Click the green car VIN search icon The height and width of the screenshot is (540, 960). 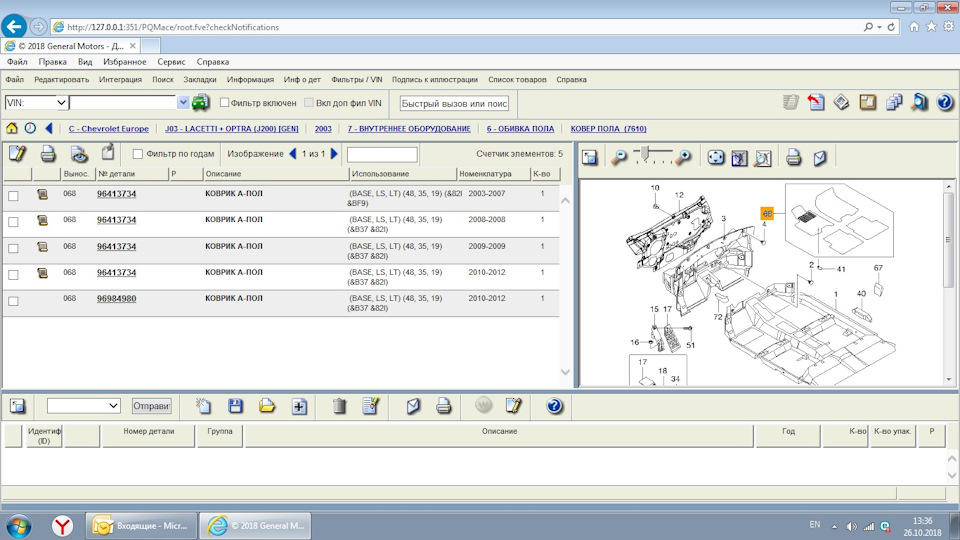pos(200,103)
